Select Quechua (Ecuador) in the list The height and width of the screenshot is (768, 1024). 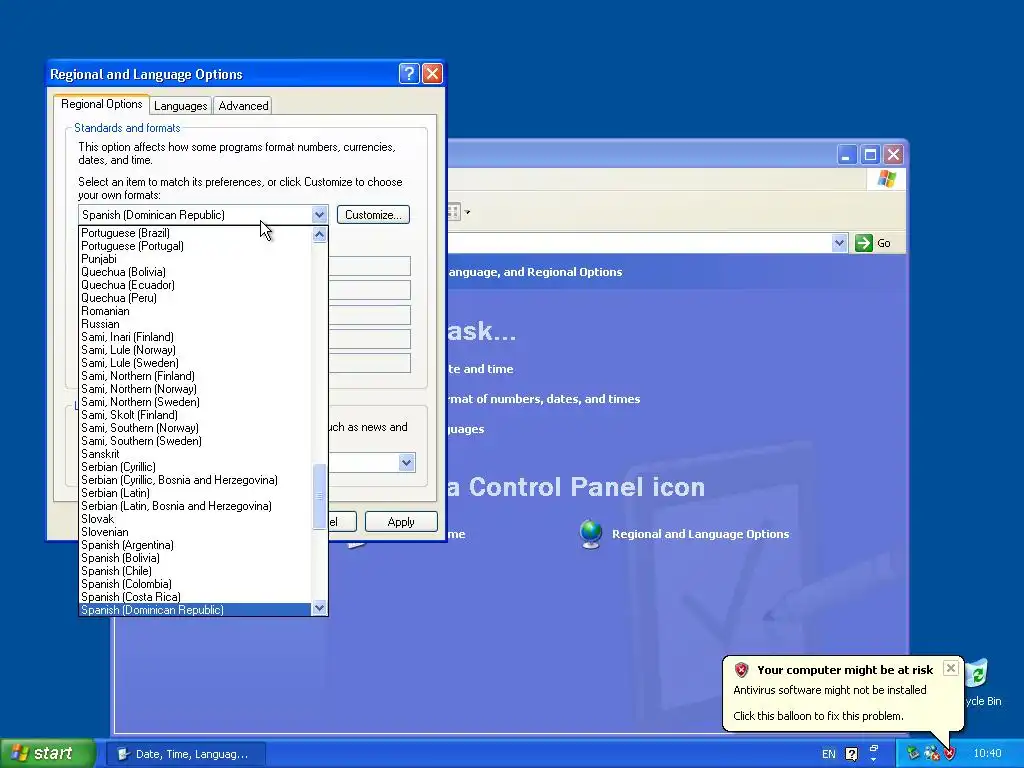[195, 285]
